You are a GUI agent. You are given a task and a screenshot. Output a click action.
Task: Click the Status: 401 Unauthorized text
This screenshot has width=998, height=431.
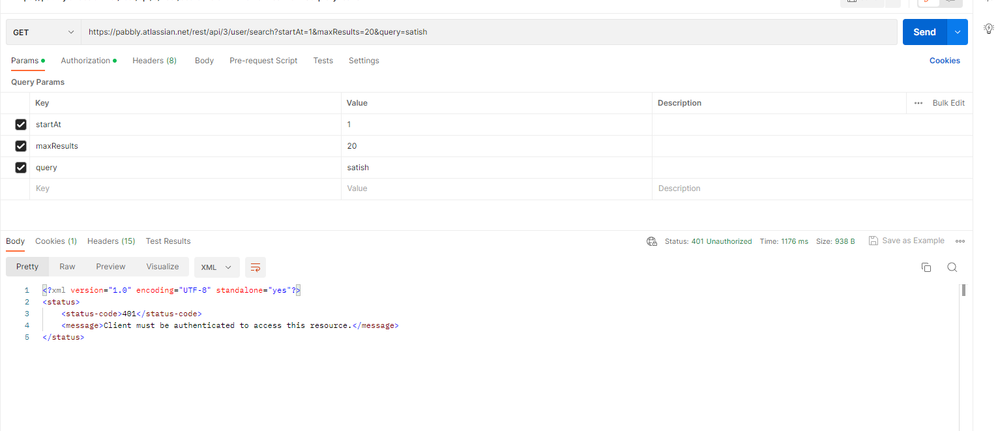[x=708, y=241]
